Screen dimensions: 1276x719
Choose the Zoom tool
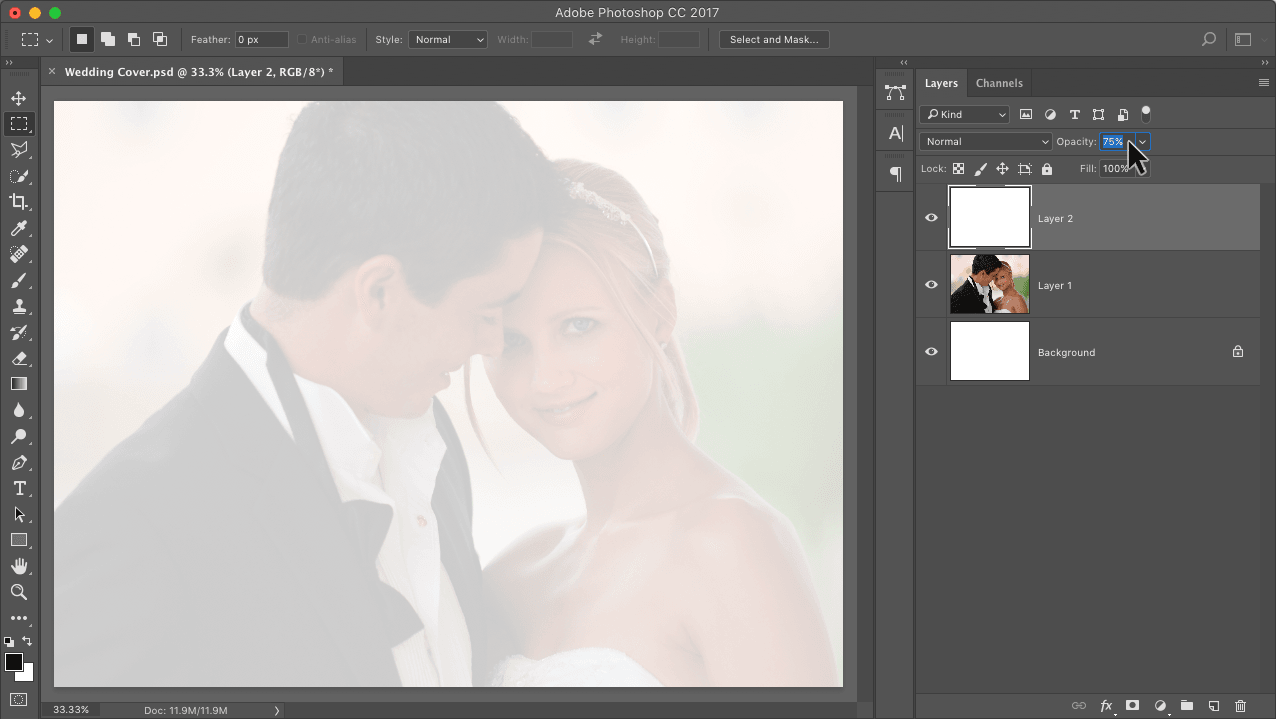[x=19, y=592]
